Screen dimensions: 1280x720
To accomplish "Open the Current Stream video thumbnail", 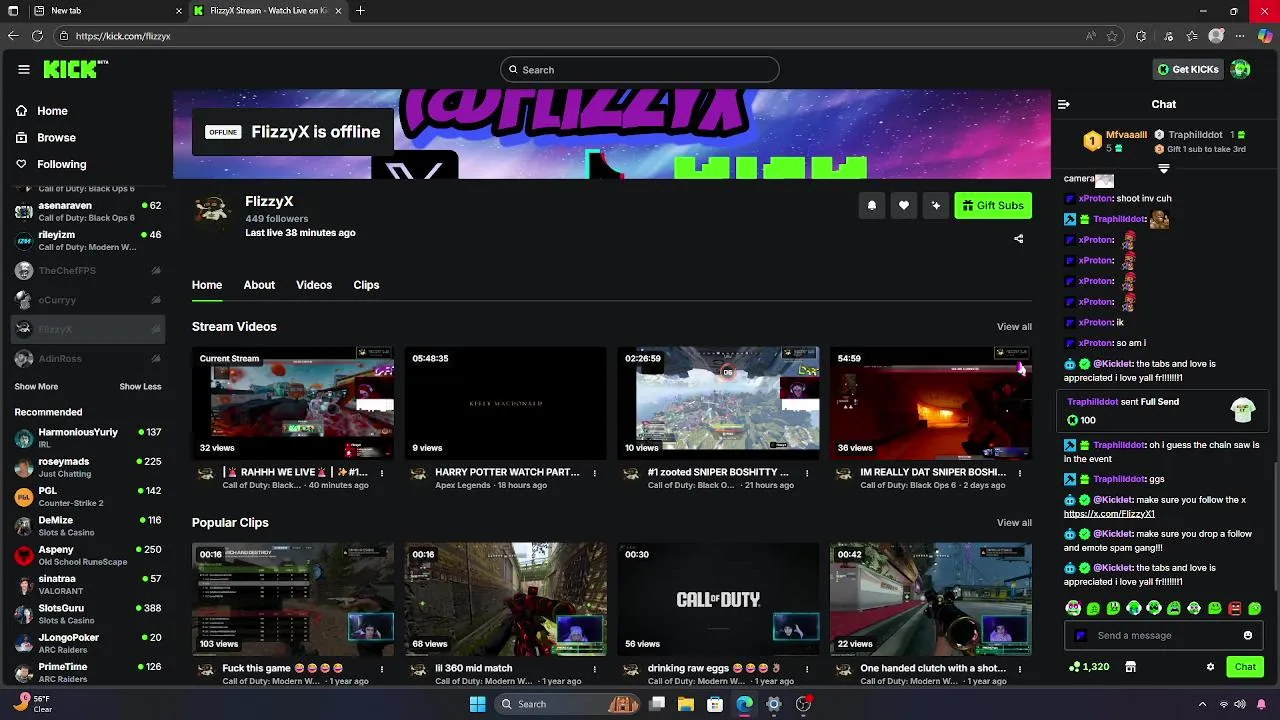I will click(x=293, y=403).
